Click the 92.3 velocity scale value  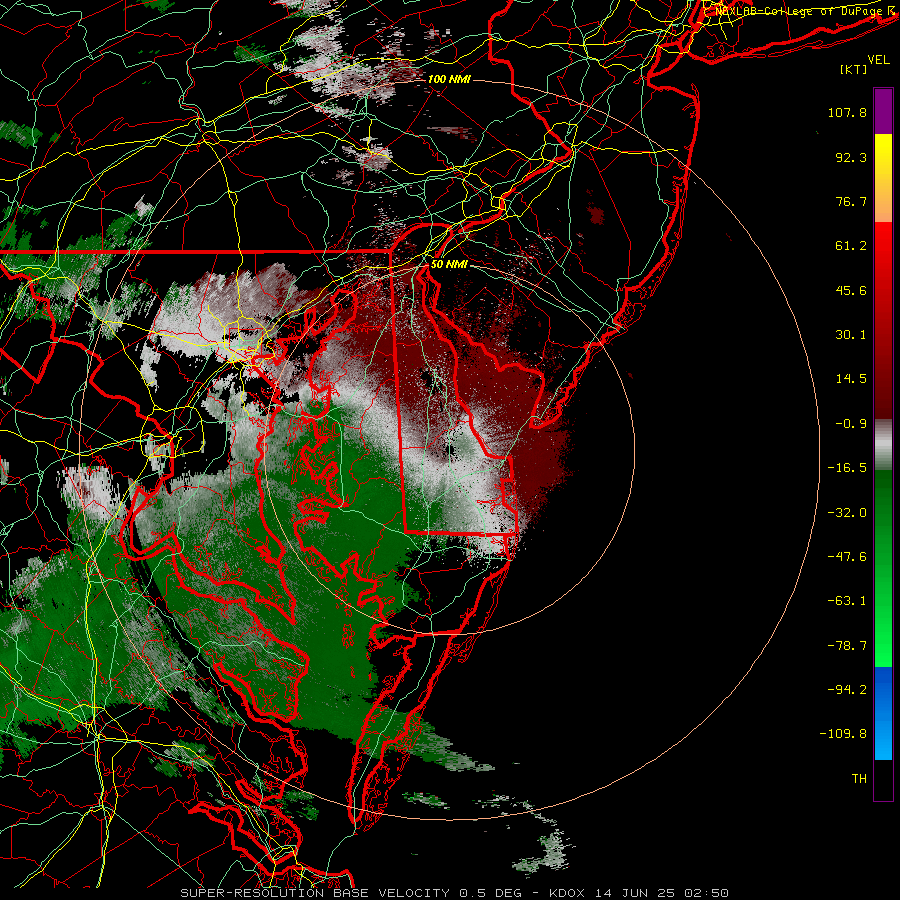(851, 157)
